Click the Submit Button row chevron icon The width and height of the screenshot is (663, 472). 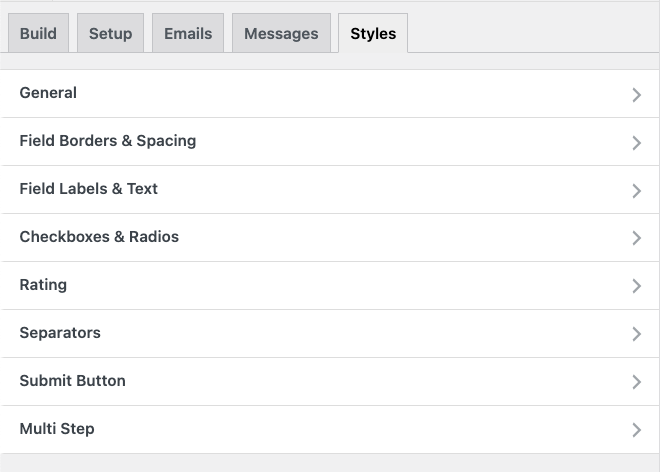636,382
